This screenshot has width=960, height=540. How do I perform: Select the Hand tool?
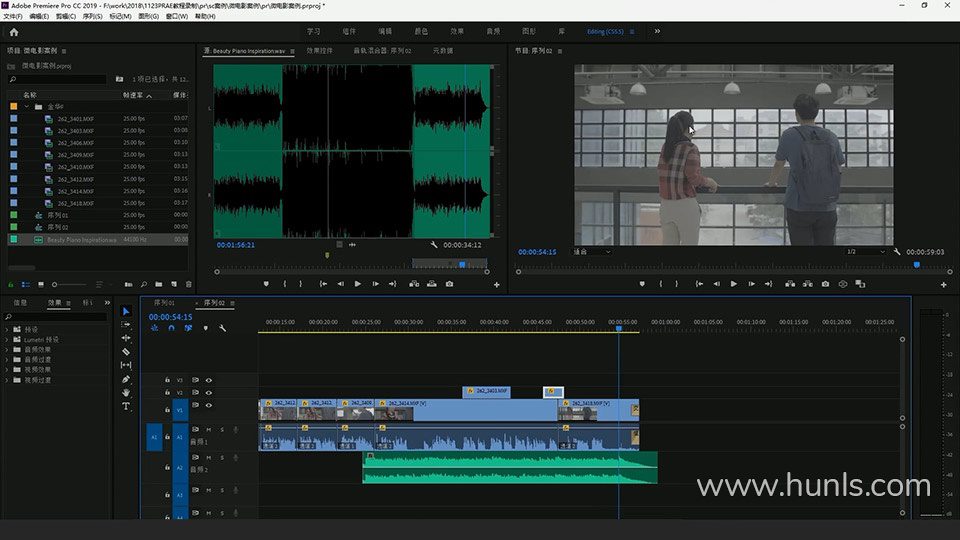[126, 393]
